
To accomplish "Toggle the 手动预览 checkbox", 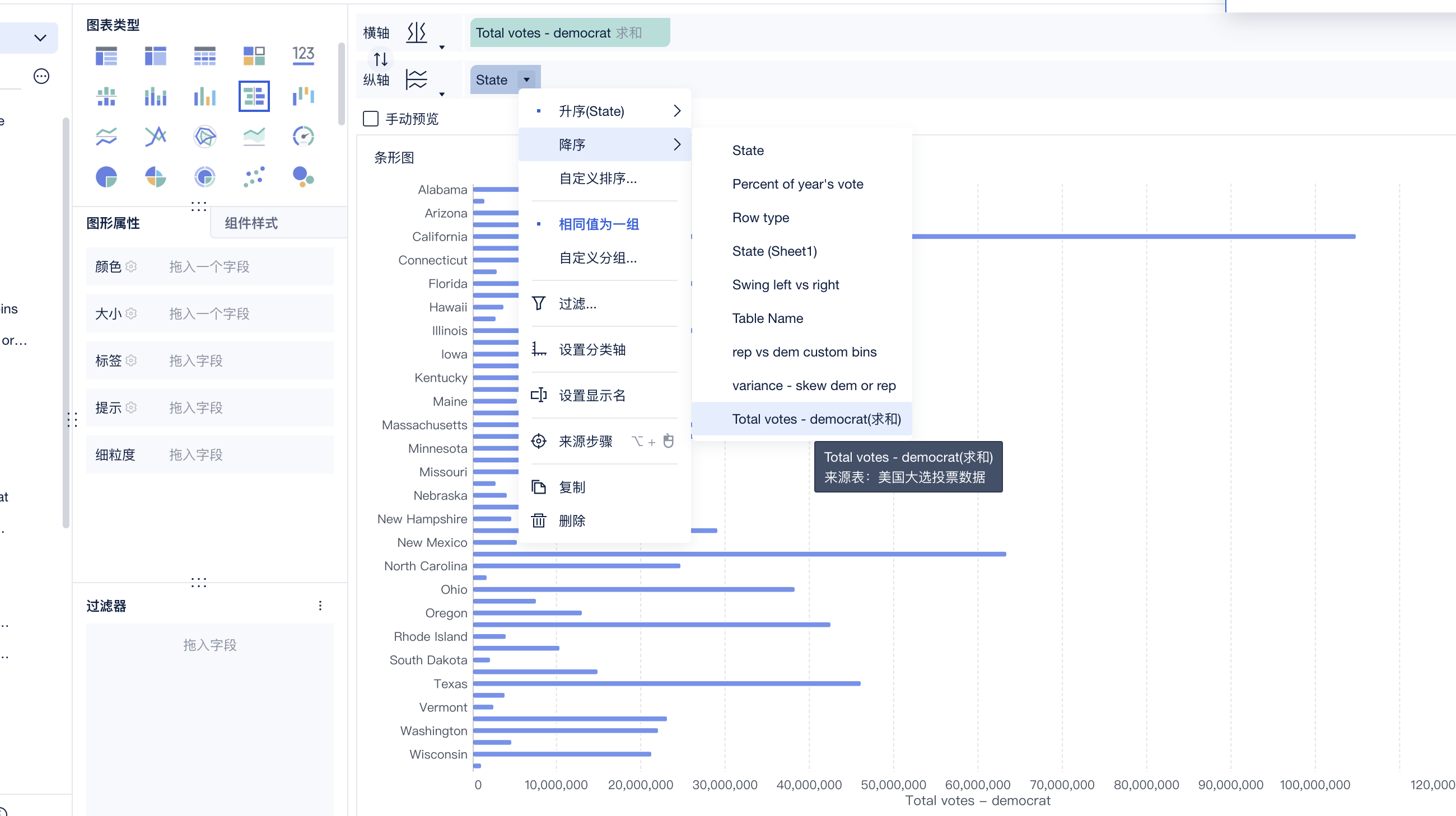I will [x=371, y=119].
